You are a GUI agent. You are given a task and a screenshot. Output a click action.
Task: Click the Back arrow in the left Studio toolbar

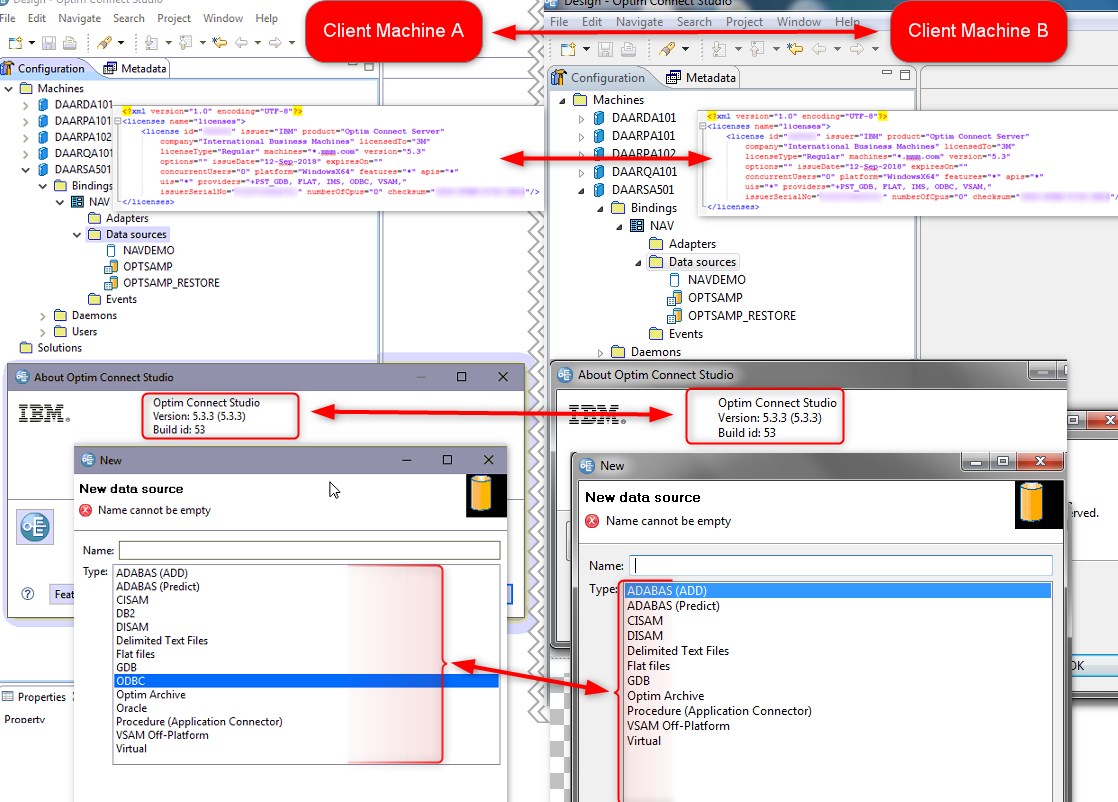click(241, 43)
